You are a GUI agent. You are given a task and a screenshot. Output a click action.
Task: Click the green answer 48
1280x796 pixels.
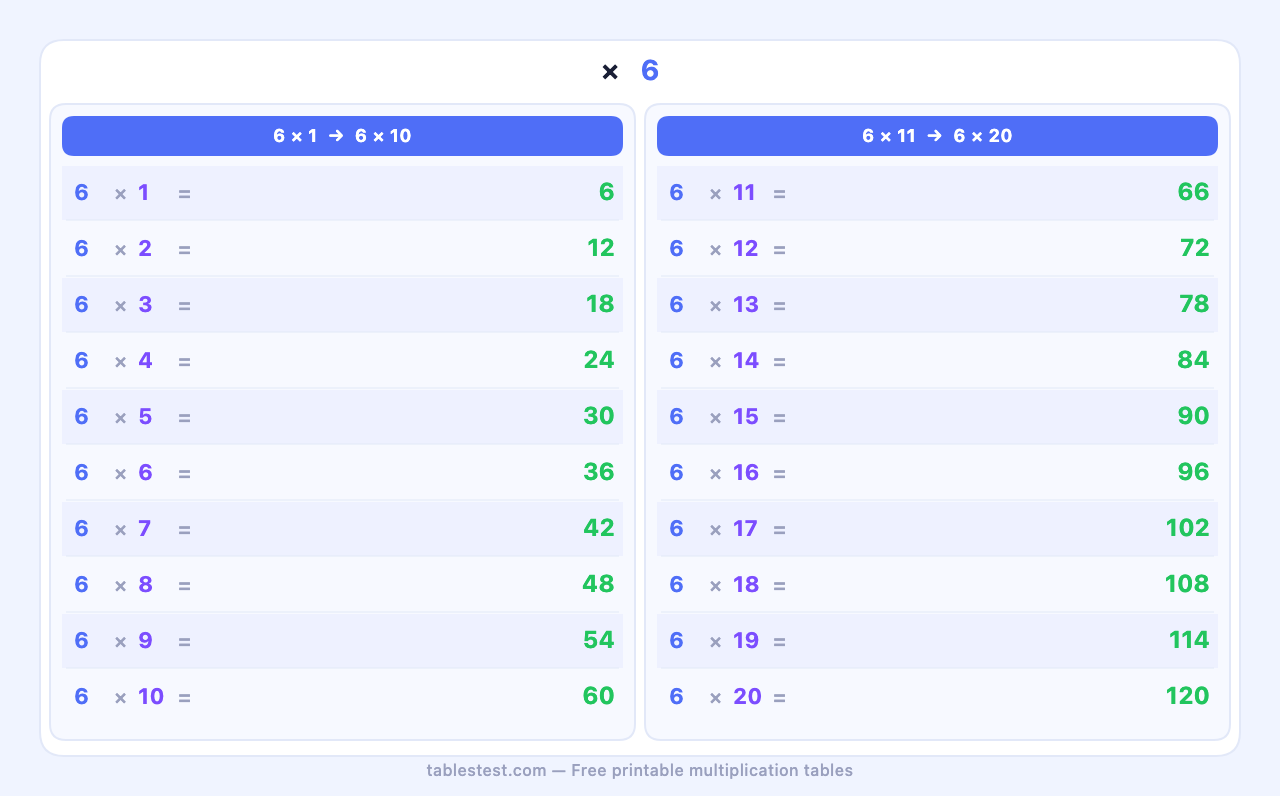pyautogui.click(x=598, y=584)
